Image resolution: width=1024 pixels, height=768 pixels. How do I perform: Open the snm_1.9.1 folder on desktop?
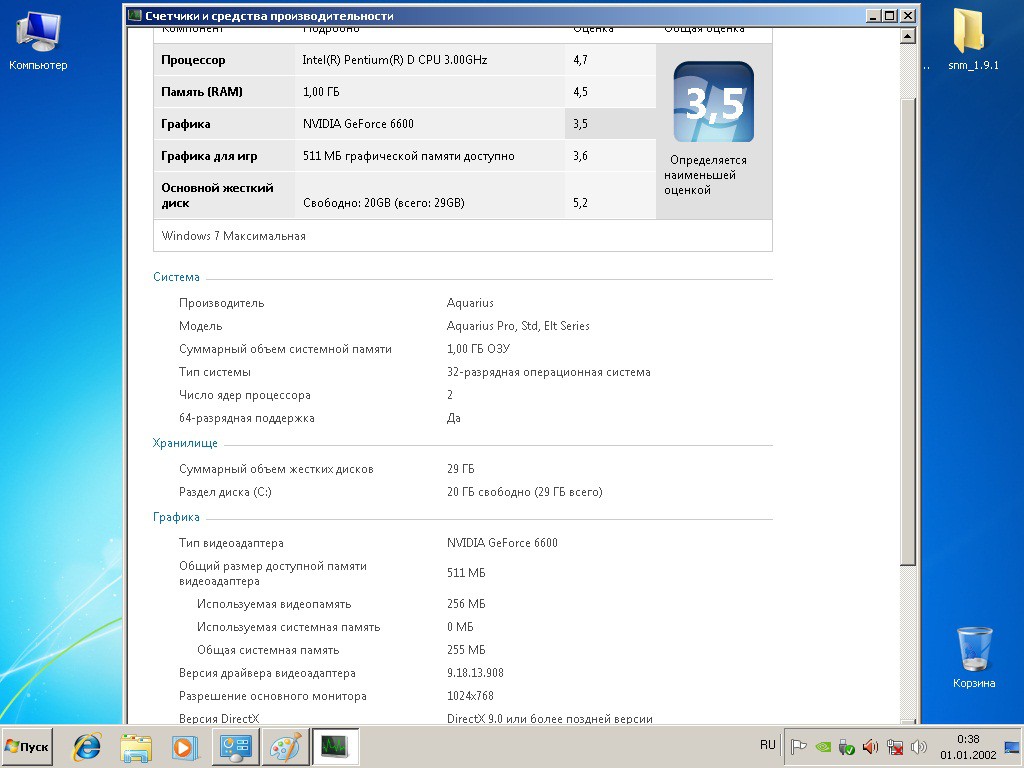[973, 40]
